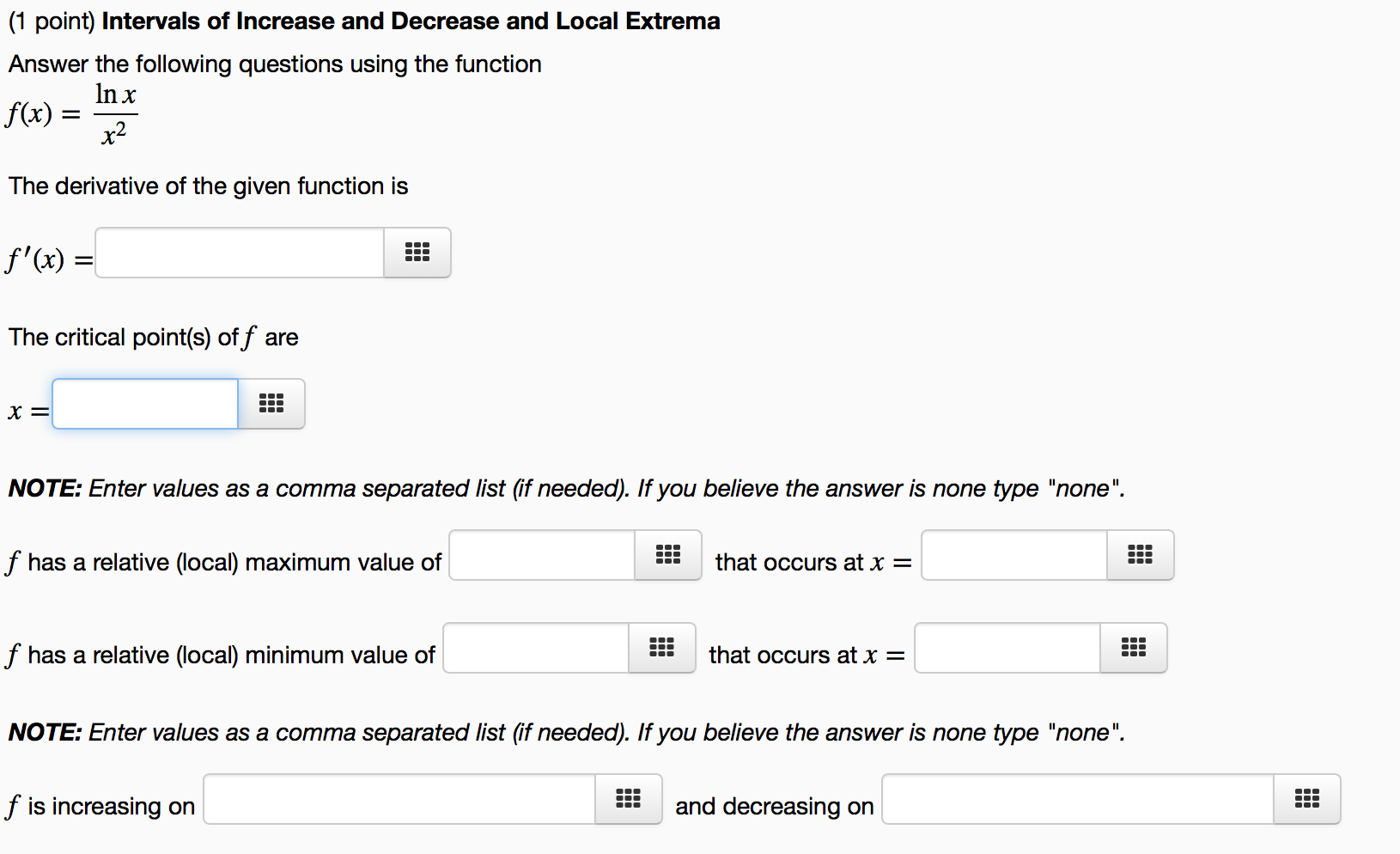Open the math keypad for decreasing interval

tap(1307, 799)
